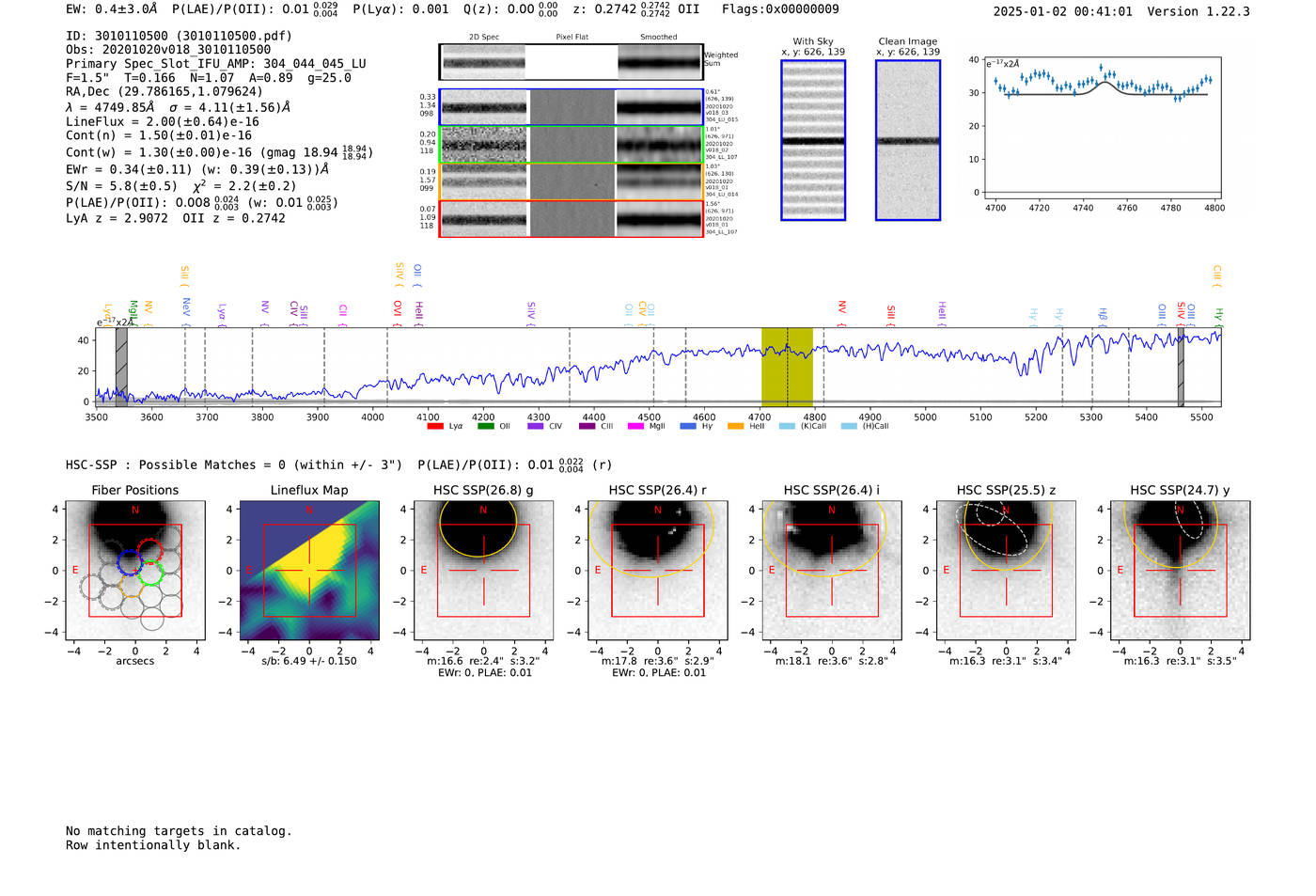1316x896 pixels.
Task: Click the Clean Image 2D cutout
Action: click(x=908, y=140)
